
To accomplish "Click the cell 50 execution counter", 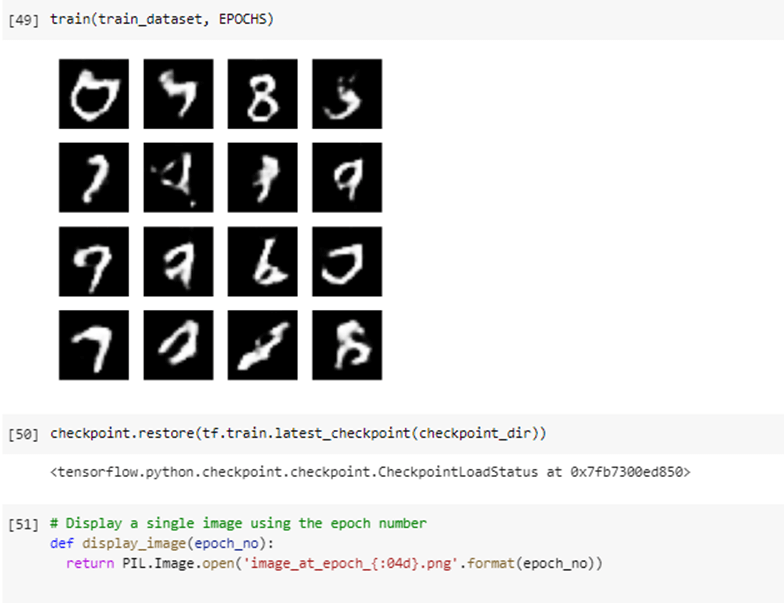I will (23, 434).
